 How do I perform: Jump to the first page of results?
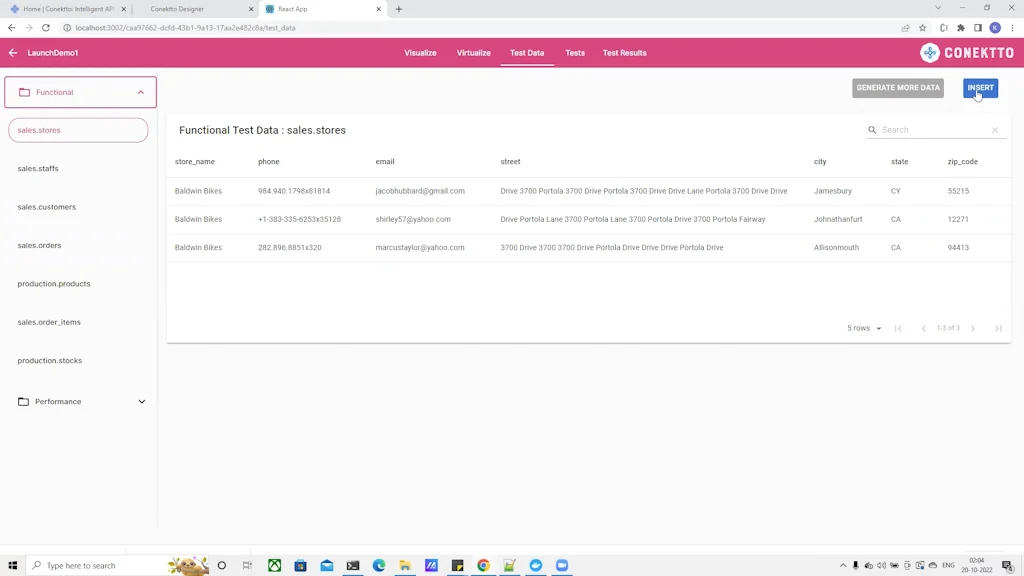(x=898, y=328)
